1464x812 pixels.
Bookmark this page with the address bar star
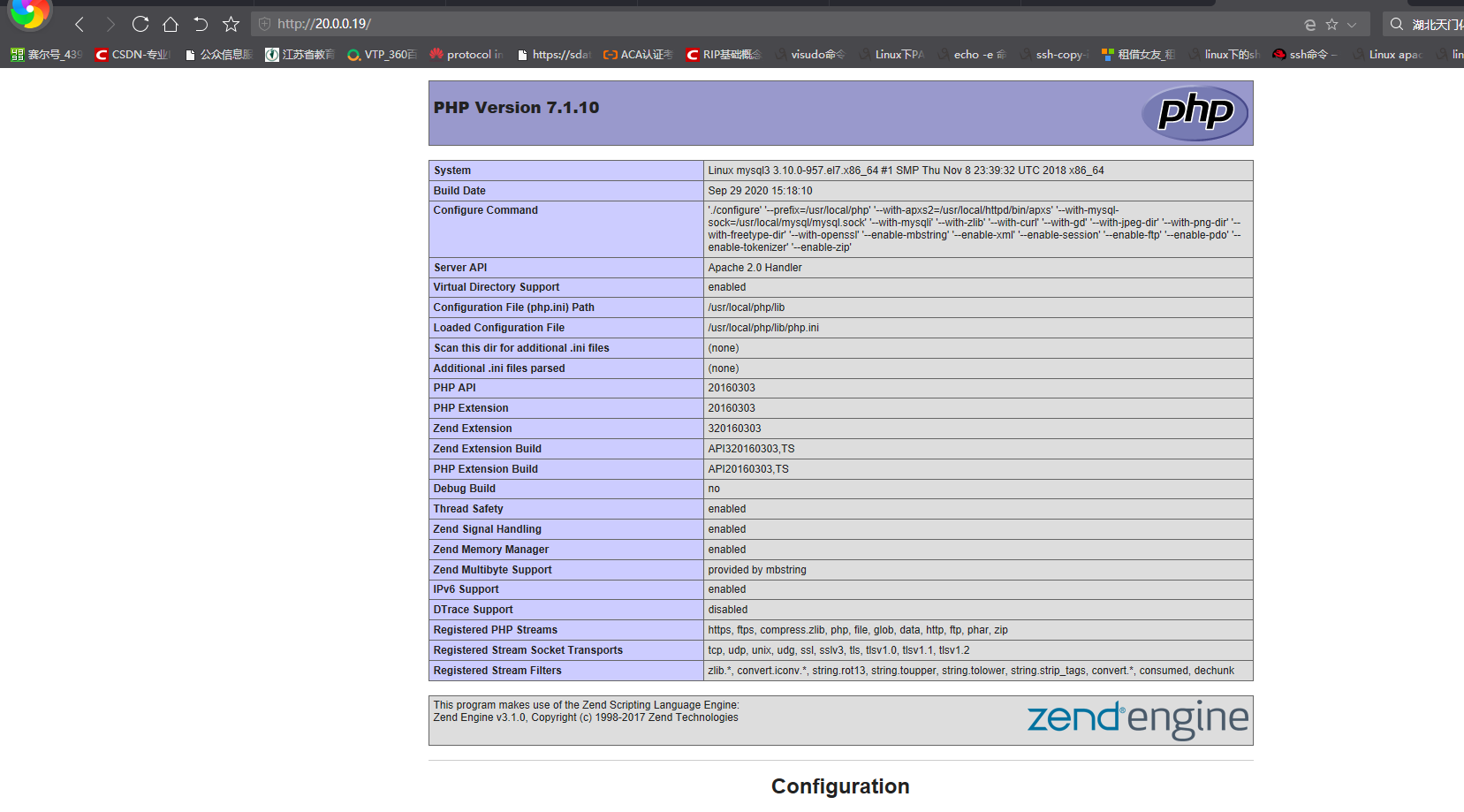(1332, 25)
